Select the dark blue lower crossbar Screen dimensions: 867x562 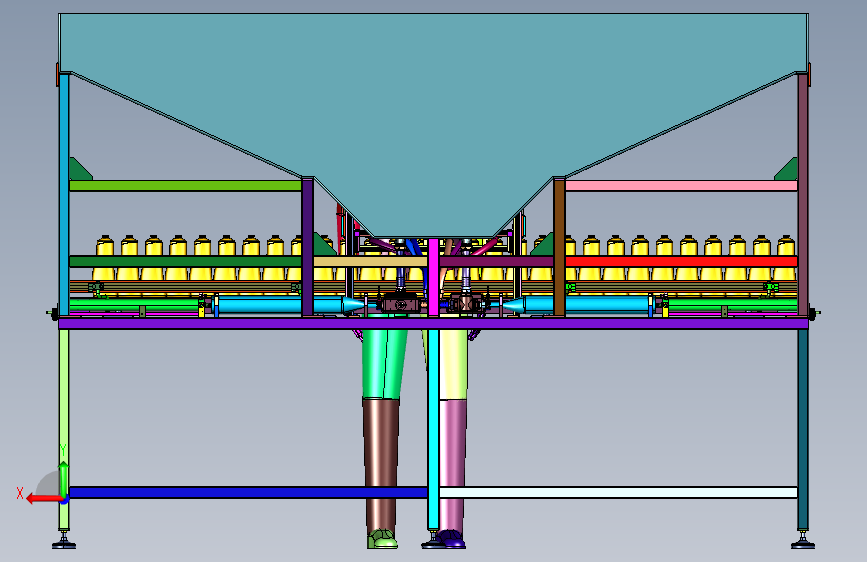point(248,492)
